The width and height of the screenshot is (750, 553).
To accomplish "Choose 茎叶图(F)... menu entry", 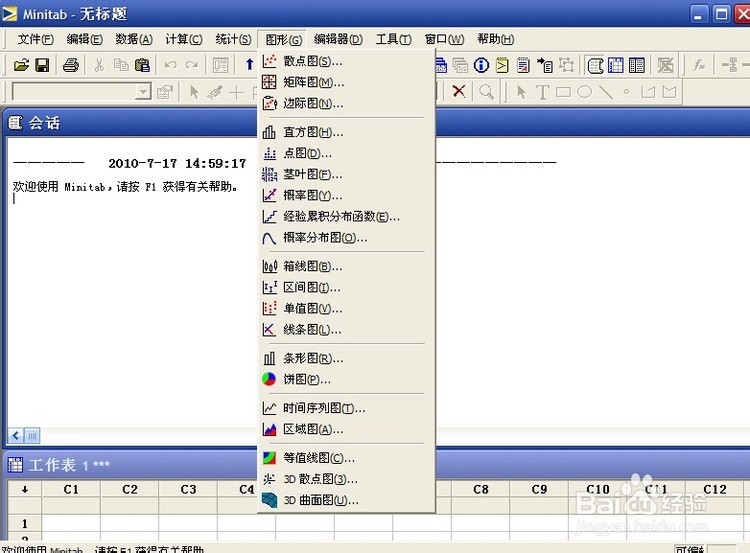I will [346, 174].
